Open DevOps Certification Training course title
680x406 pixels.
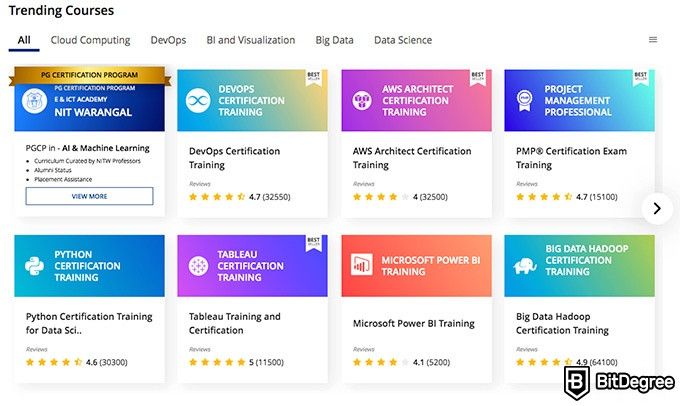pos(234,158)
